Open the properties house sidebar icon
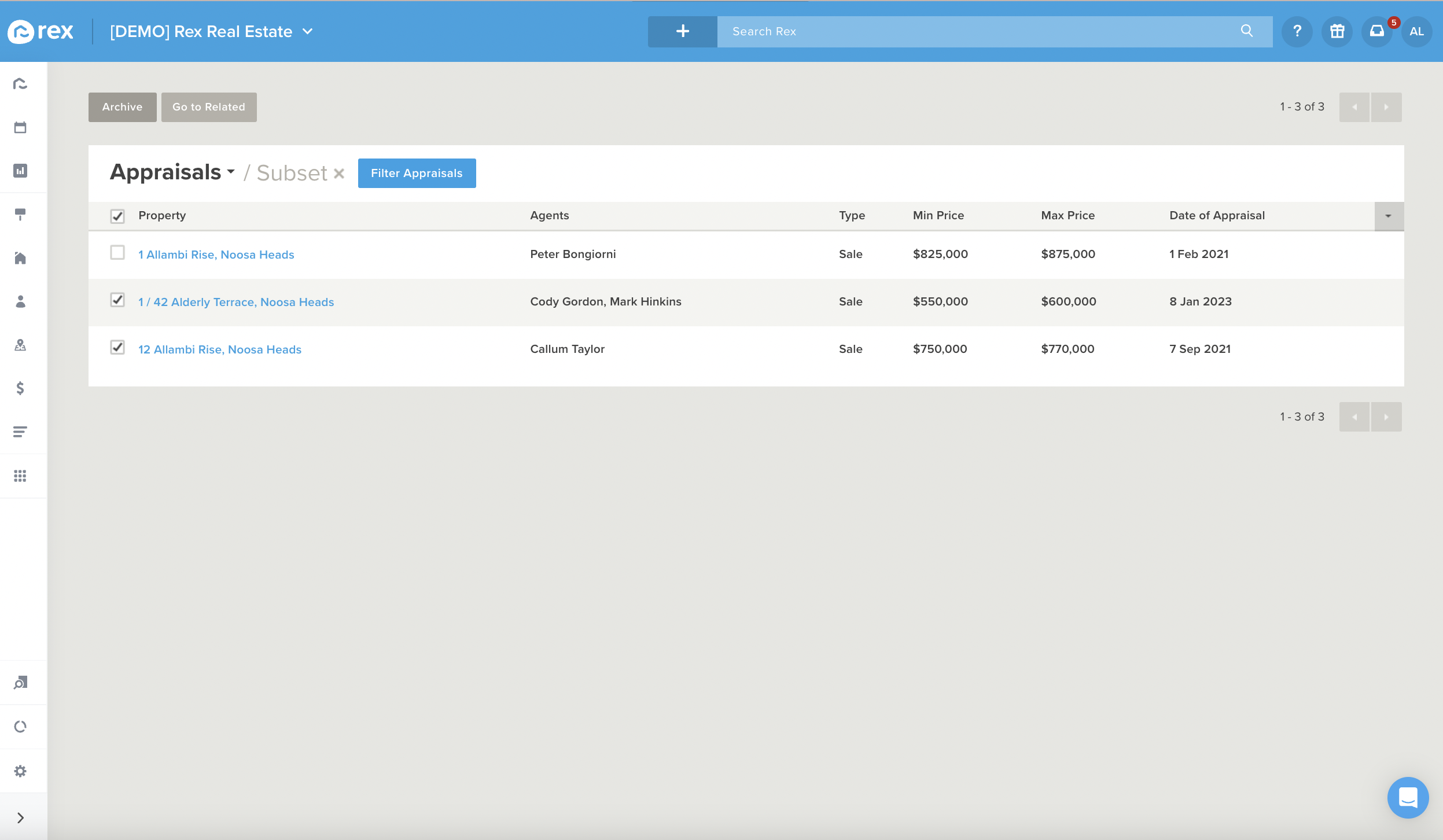Screen dimensions: 1443x840 tap(20, 257)
